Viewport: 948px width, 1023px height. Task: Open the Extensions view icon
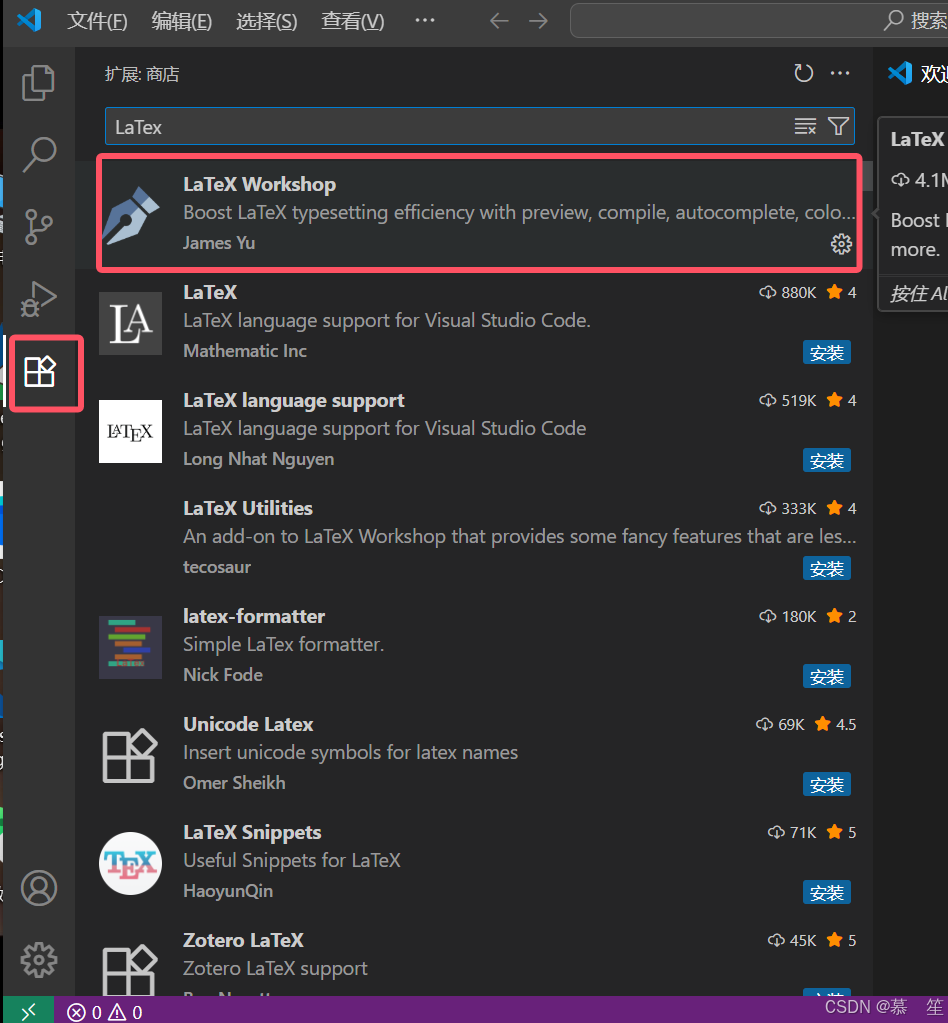[40, 372]
